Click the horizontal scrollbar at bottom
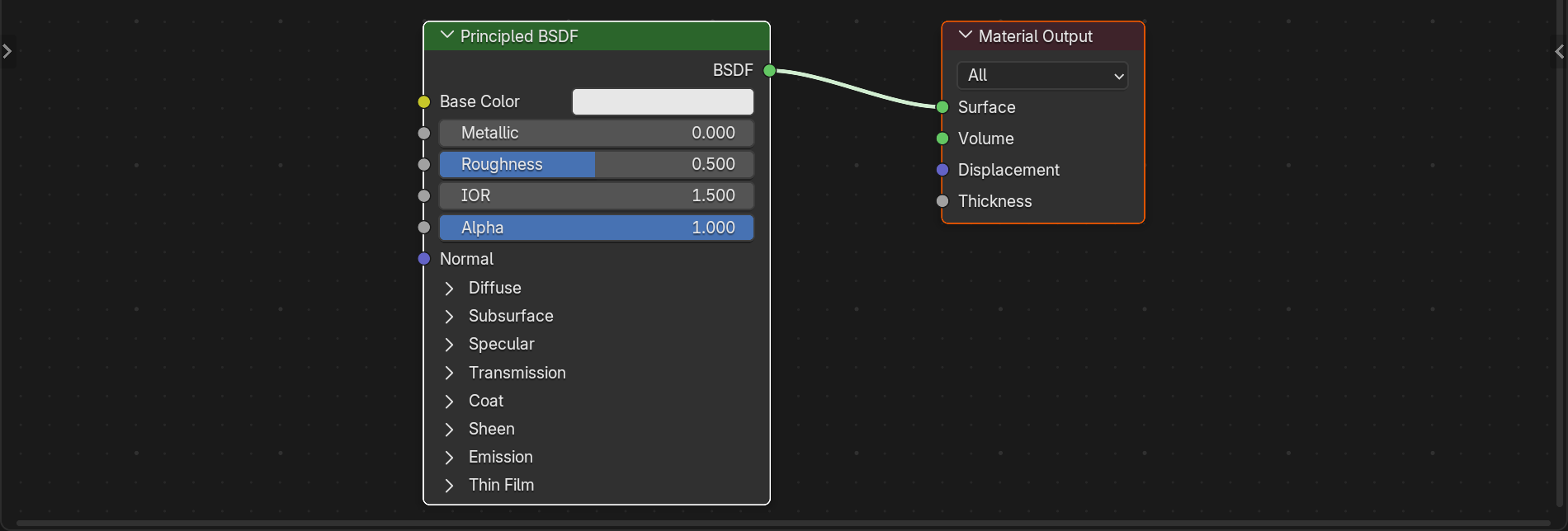Viewport: 1568px width, 531px height. 782,524
